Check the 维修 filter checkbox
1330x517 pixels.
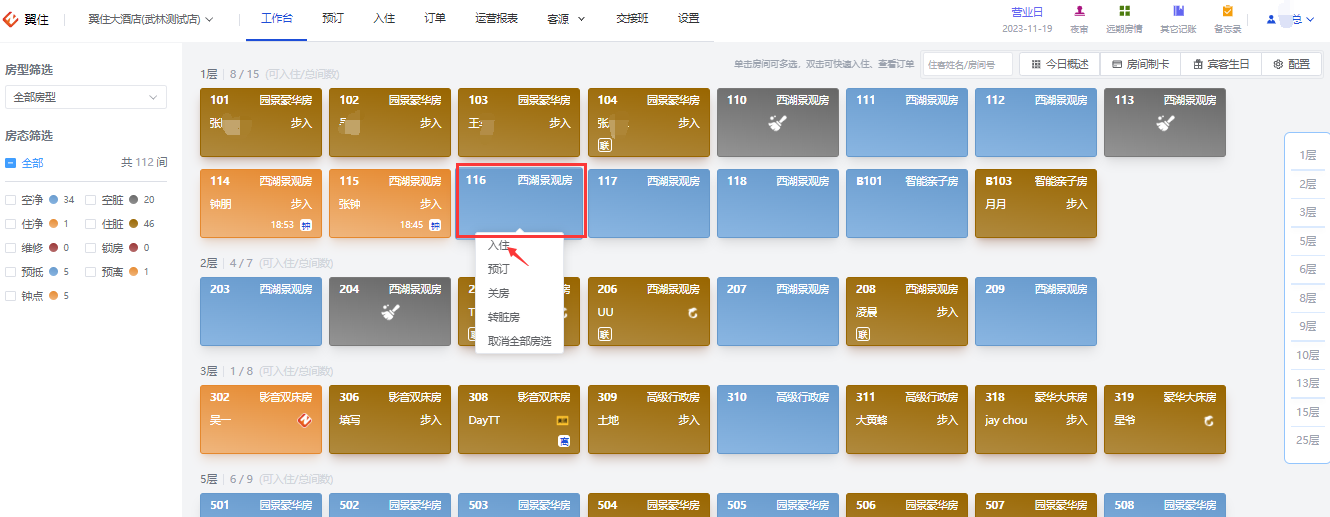pos(10,248)
